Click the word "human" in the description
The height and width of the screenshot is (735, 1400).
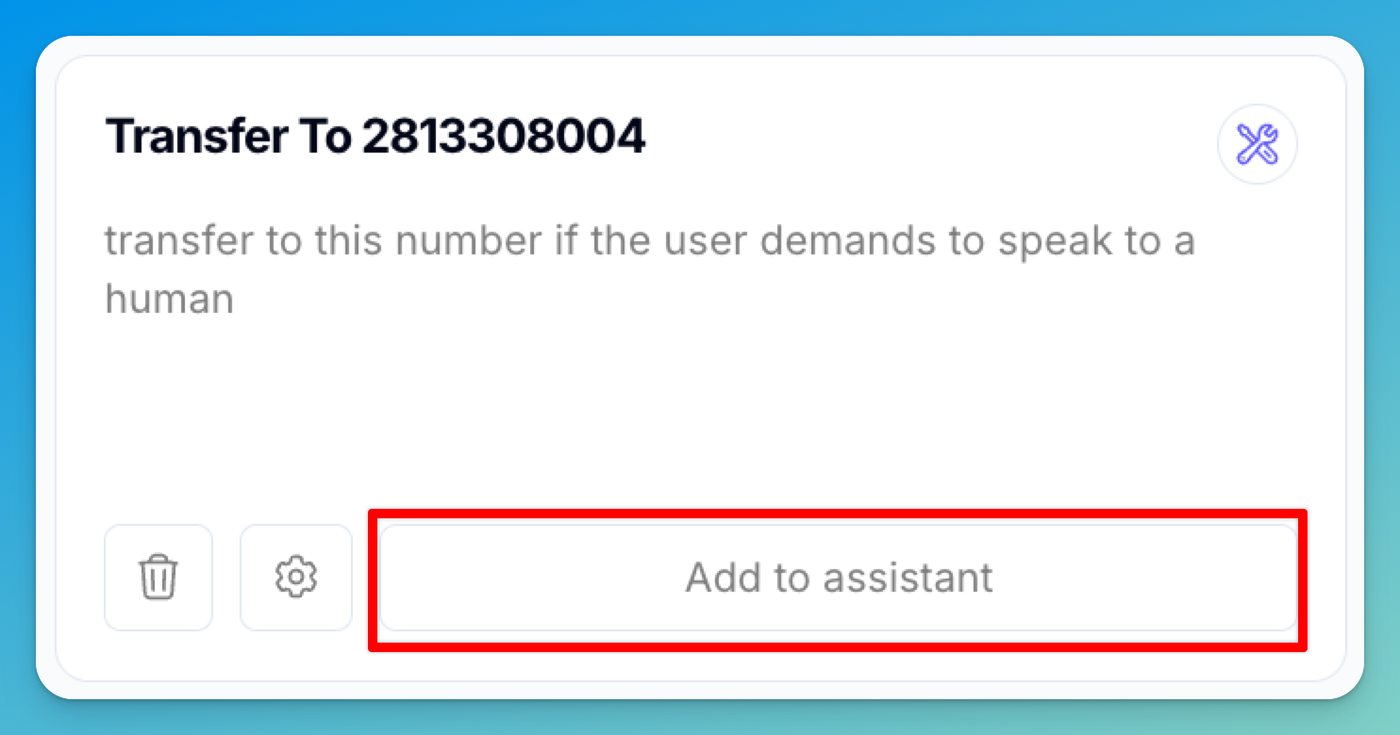coord(169,299)
